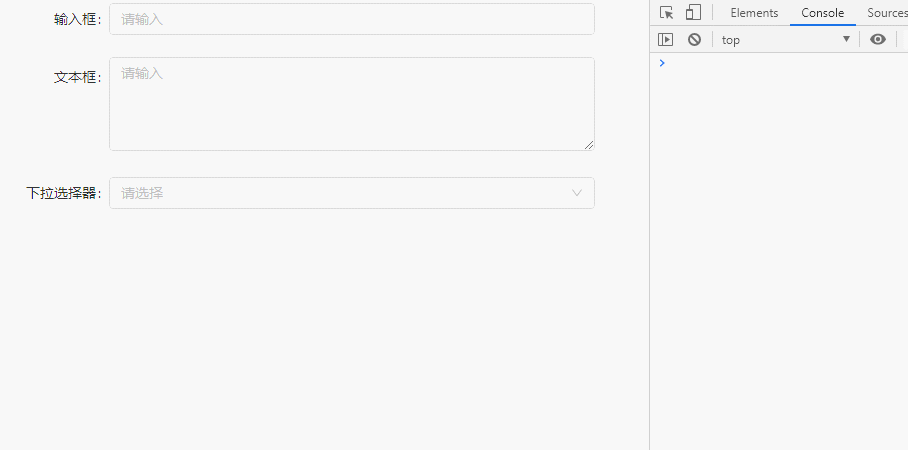Viewport: 908px width, 450px height.
Task: Switch to the Elements tab
Action: coord(754,13)
